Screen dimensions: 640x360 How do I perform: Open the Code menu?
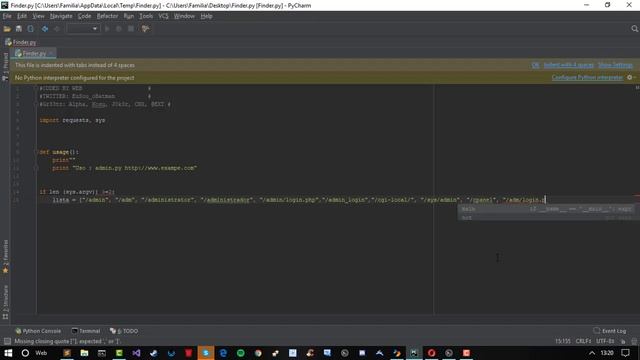84,16
